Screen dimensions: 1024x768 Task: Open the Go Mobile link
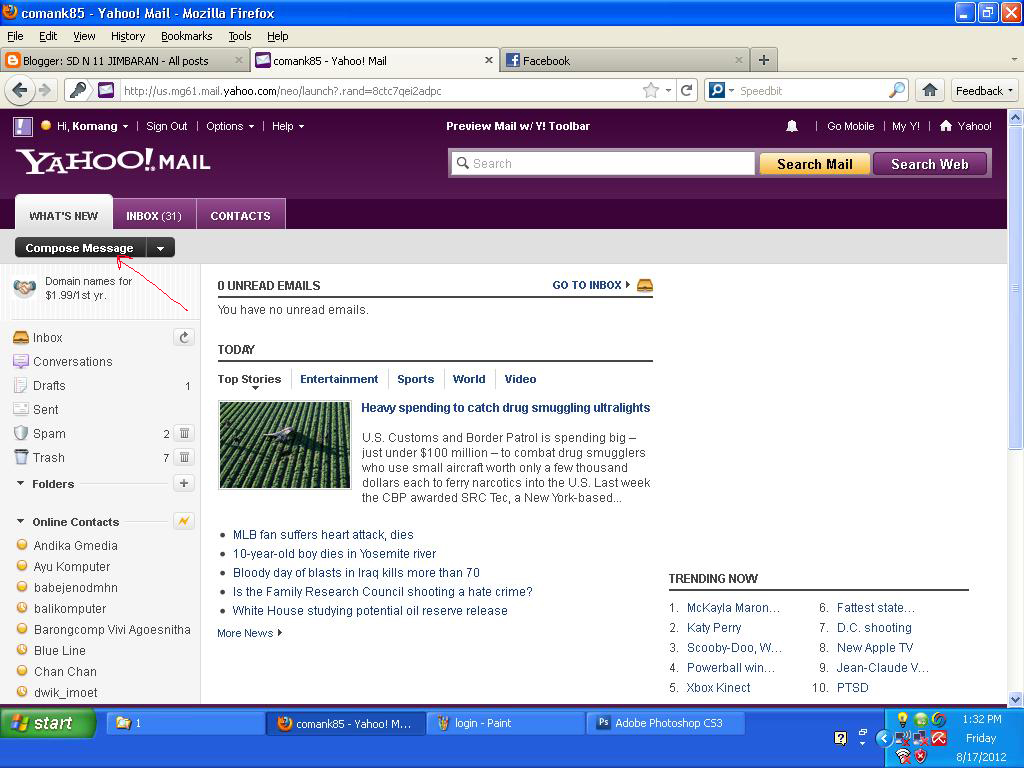click(x=850, y=126)
